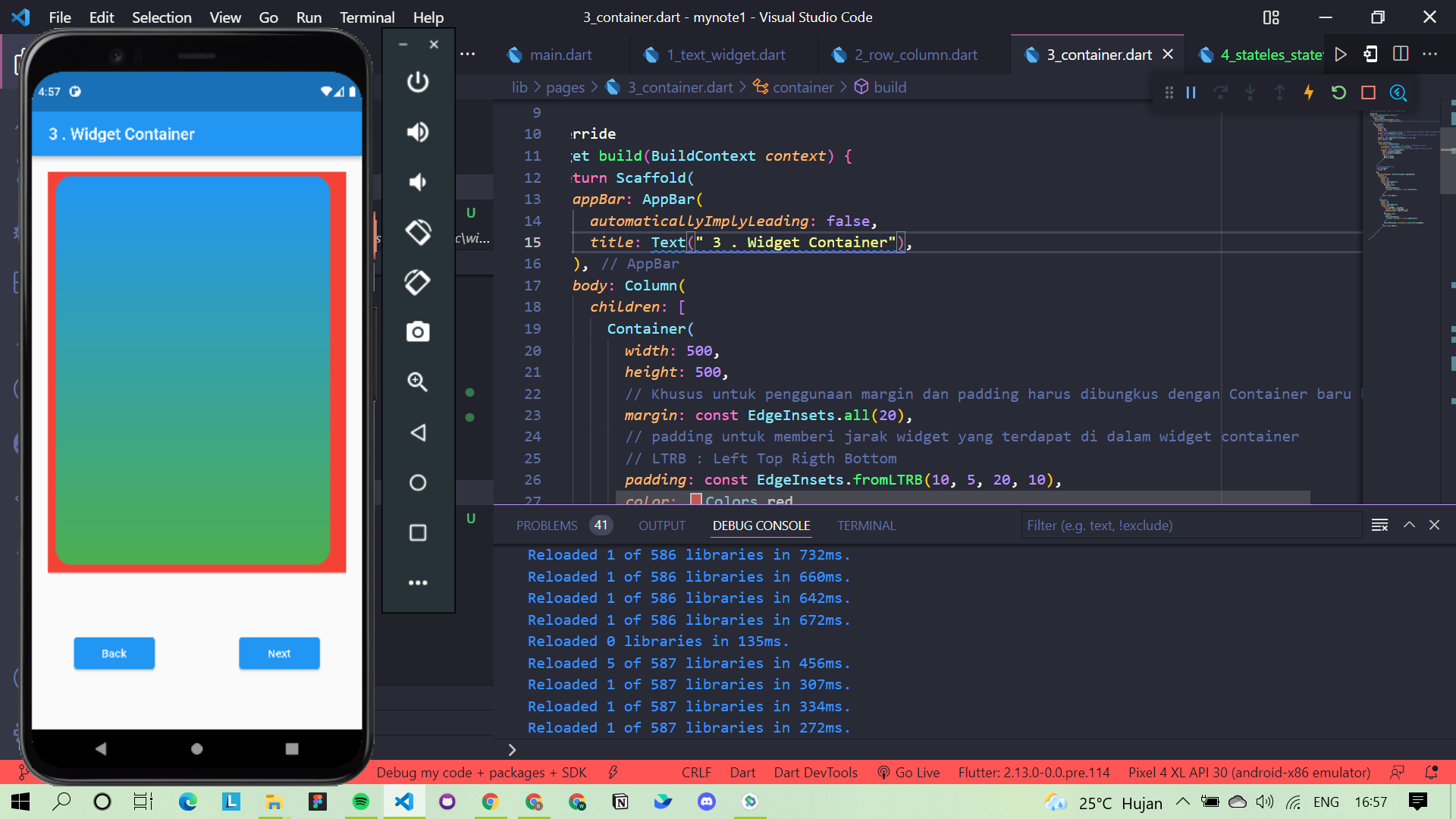
Task: Click the emulator volume up icon
Action: coord(418,132)
